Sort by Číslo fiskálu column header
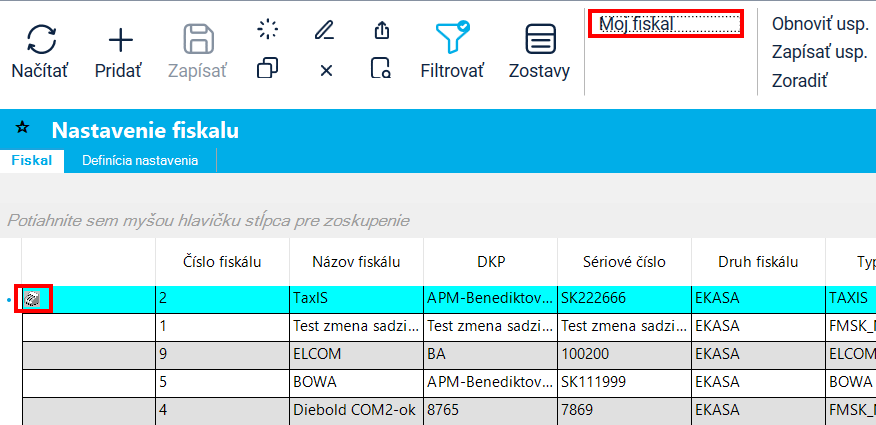 (x=222, y=261)
